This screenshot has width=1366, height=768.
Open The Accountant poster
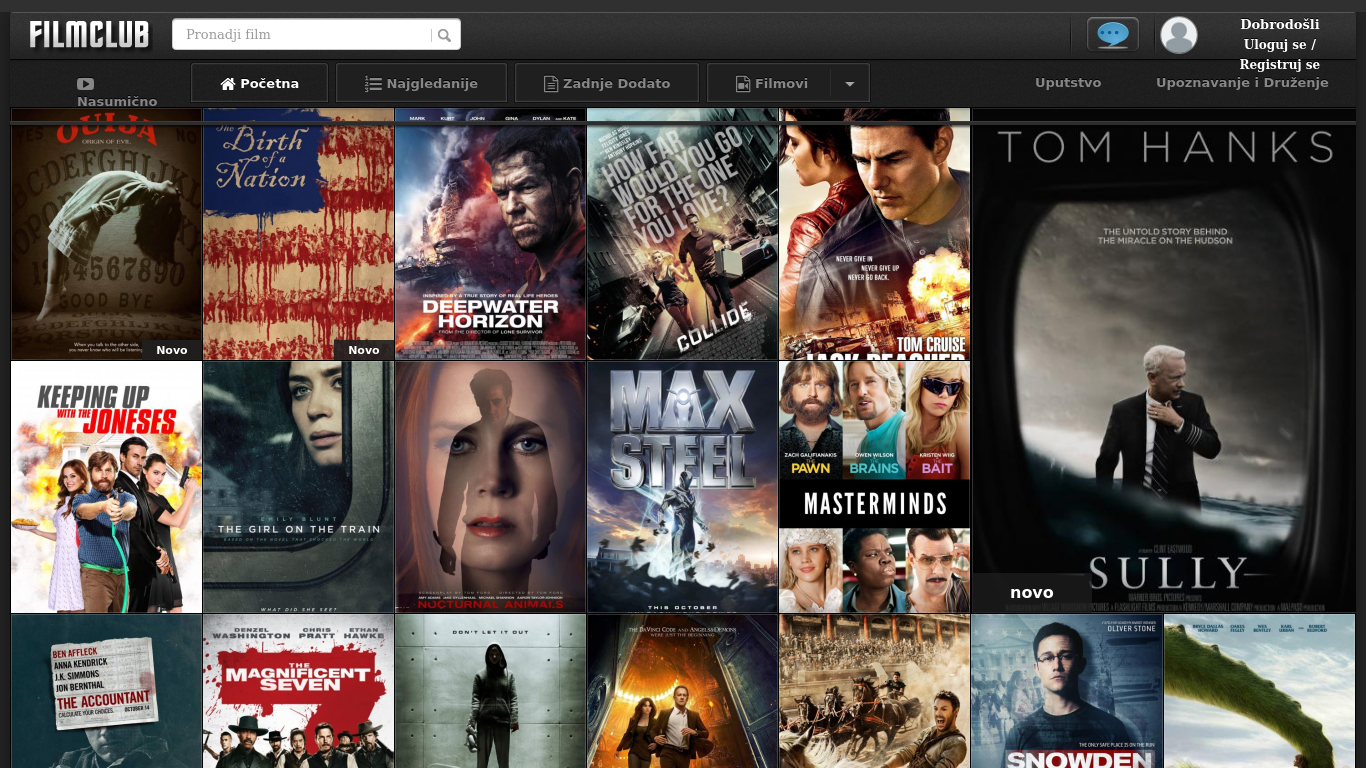106,691
